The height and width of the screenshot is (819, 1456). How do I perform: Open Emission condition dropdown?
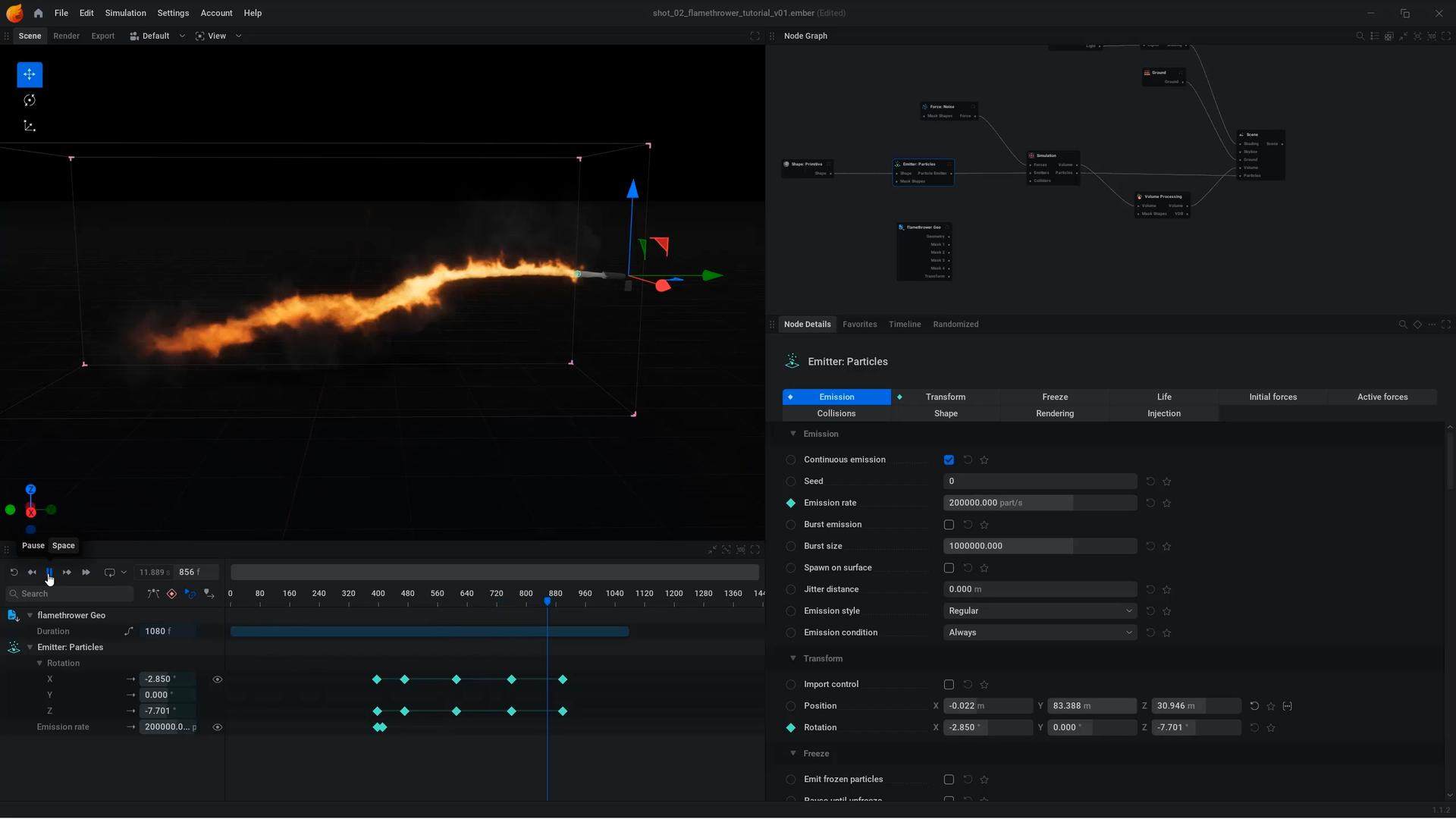1040,632
